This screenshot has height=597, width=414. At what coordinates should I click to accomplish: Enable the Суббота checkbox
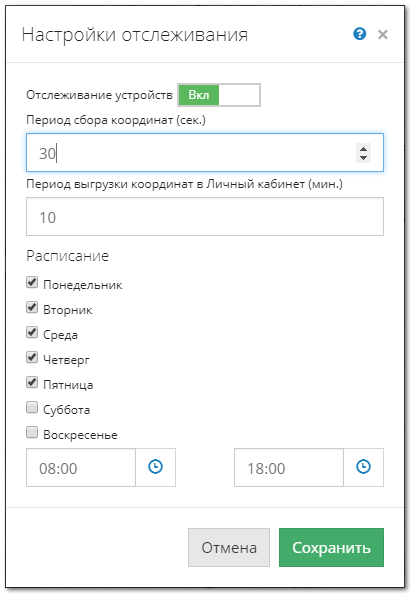coord(32,407)
